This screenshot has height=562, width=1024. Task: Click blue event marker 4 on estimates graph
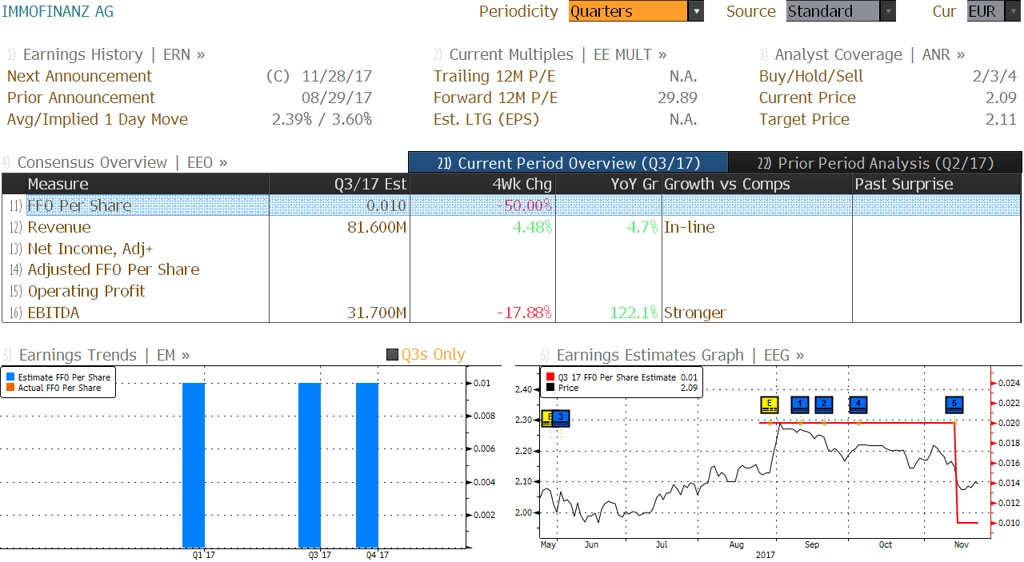point(858,405)
